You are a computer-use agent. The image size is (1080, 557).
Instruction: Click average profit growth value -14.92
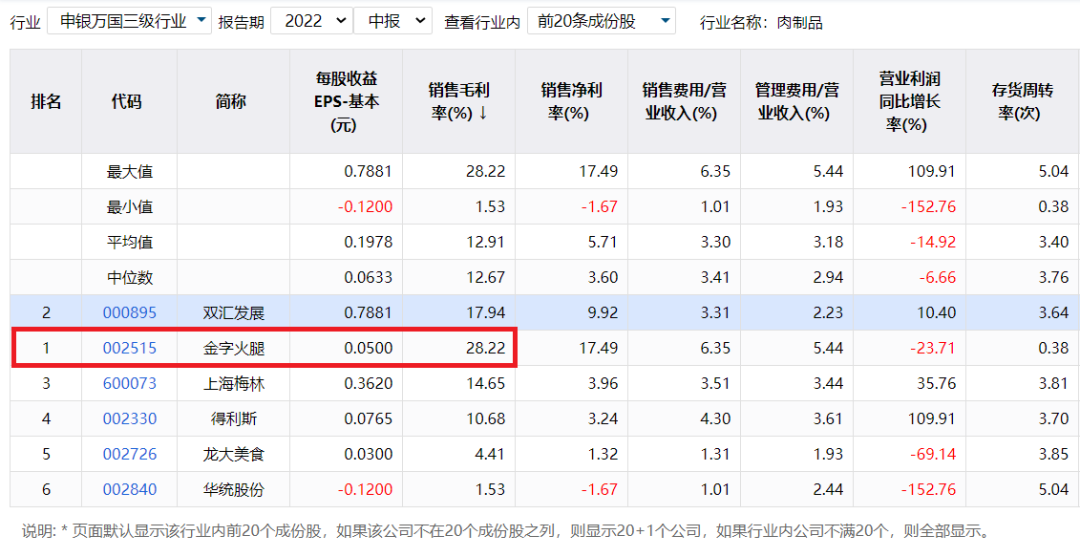pyautogui.click(x=932, y=242)
